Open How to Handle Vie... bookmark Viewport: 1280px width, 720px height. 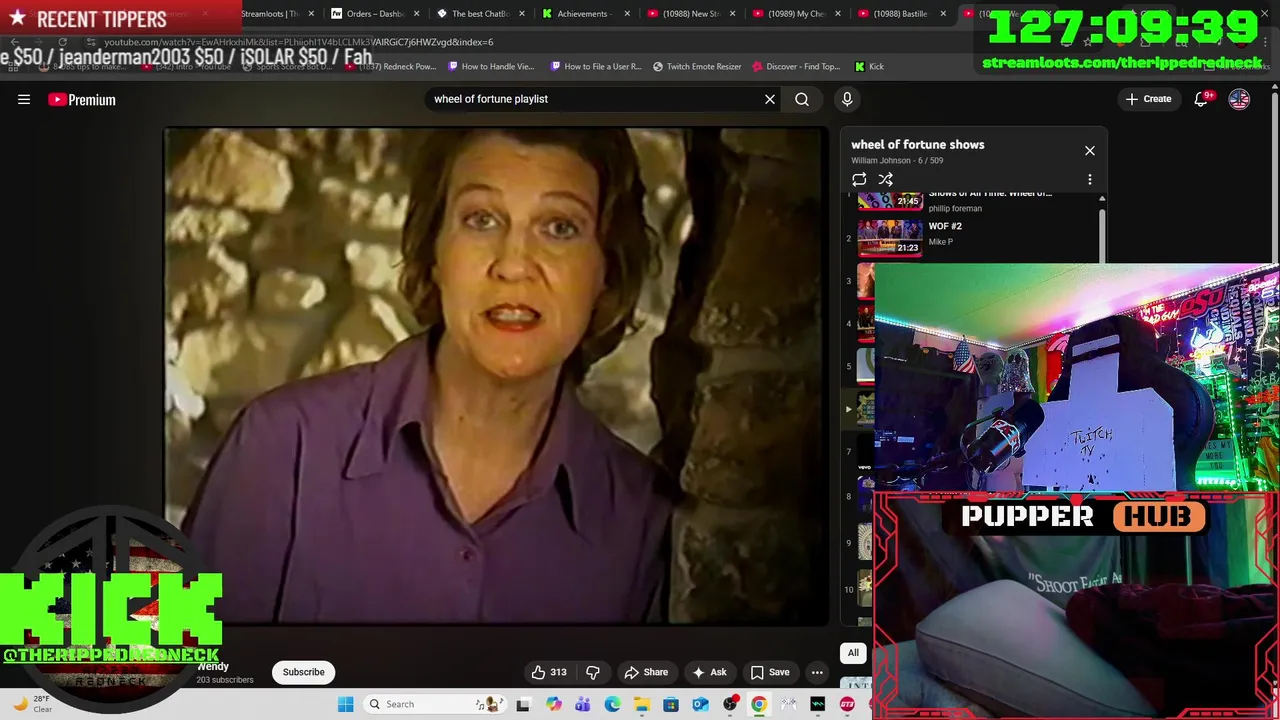(491, 67)
